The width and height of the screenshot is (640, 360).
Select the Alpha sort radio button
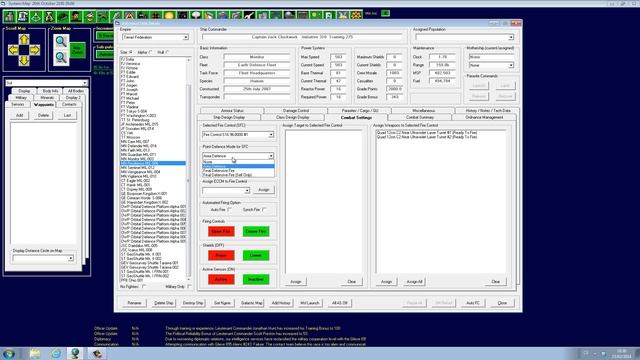point(151,52)
